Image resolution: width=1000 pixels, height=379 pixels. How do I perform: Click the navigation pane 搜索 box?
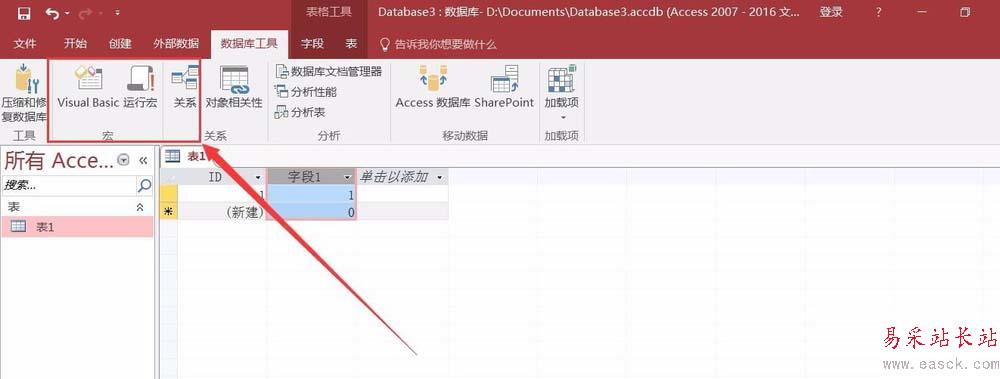(69, 186)
